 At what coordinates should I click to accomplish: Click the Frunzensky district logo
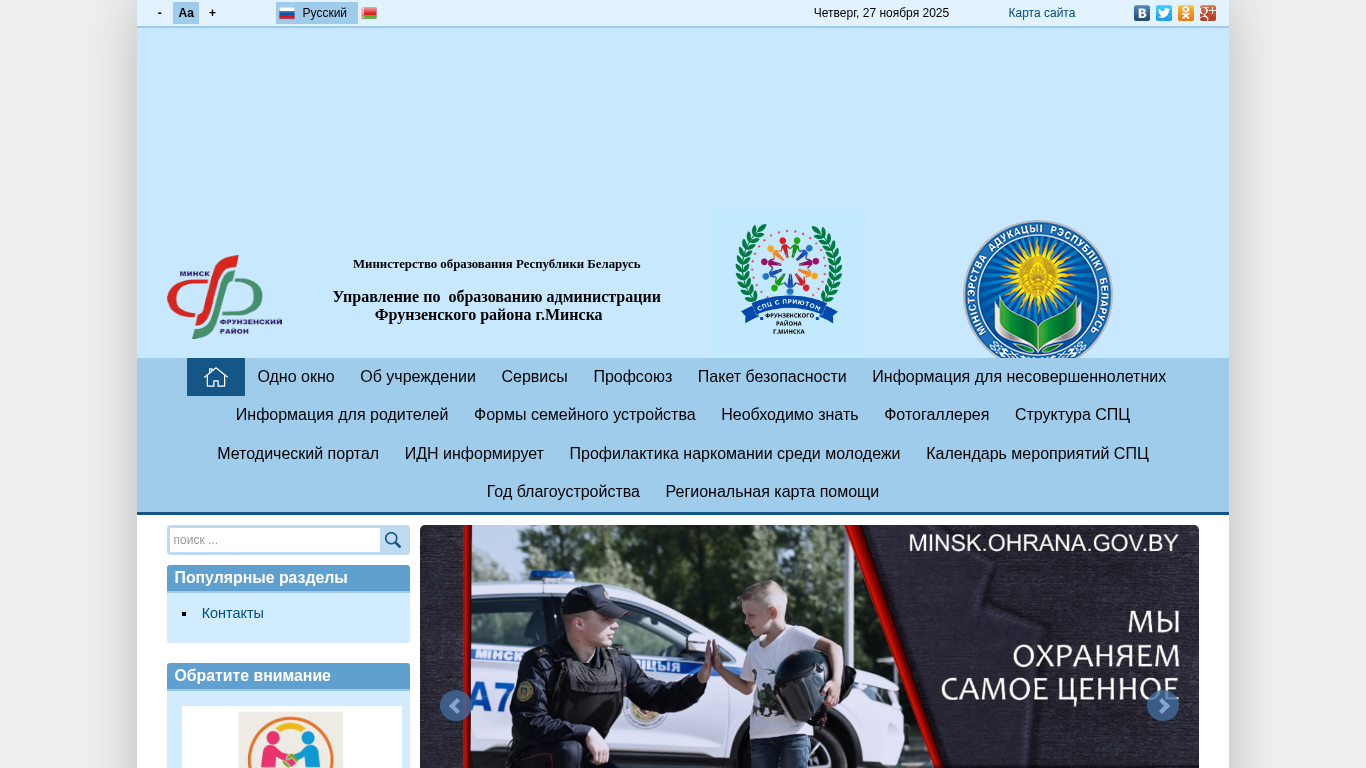(224, 297)
